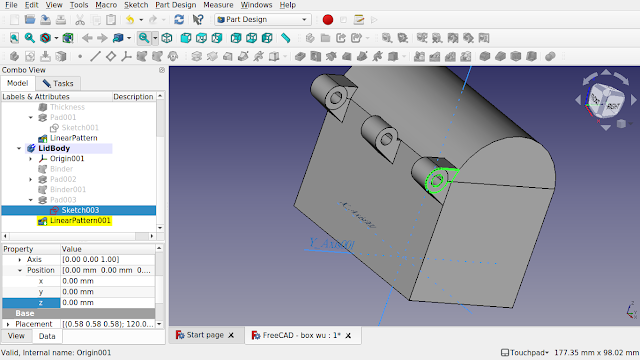Refresh the document with the Recompute icon
Image resolution: width=640 pixels, height=360 pixels.
(179, 20)
